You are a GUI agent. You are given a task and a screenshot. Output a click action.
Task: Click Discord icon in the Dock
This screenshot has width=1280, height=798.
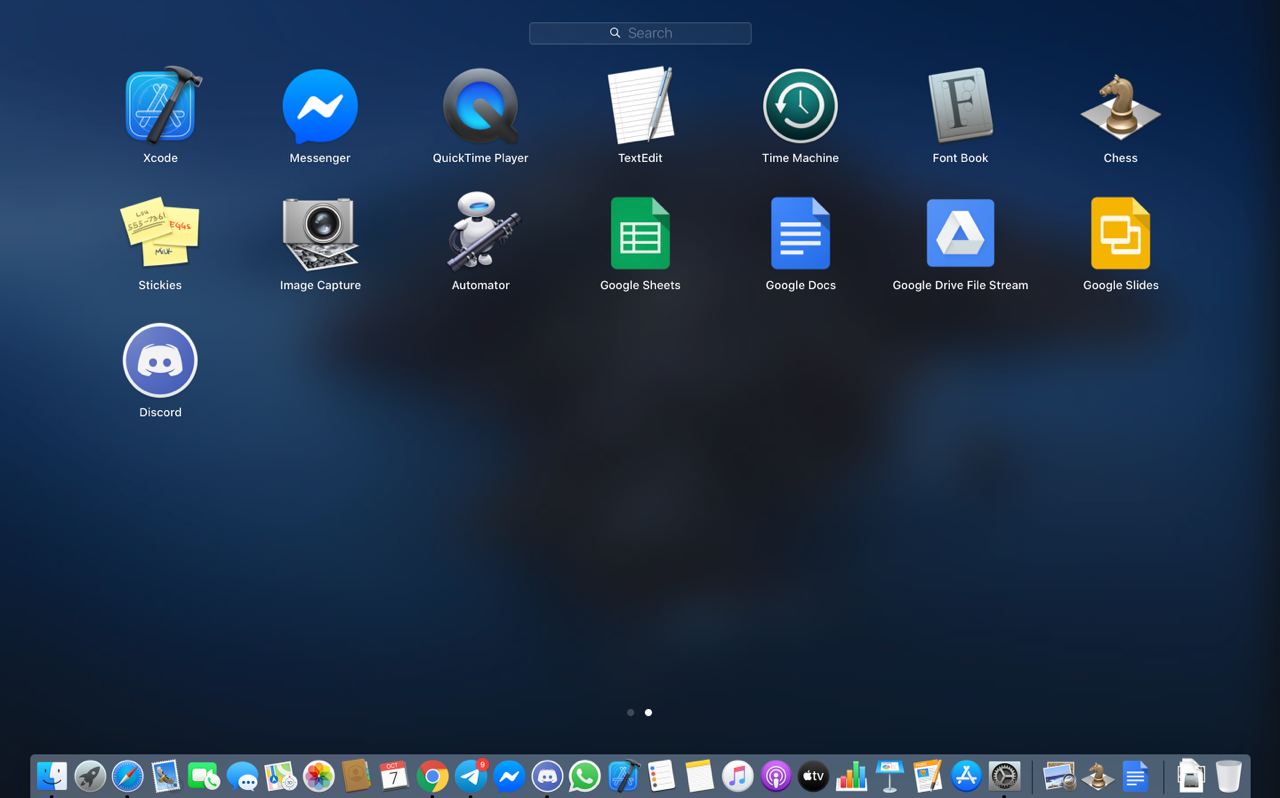[547, 776]
